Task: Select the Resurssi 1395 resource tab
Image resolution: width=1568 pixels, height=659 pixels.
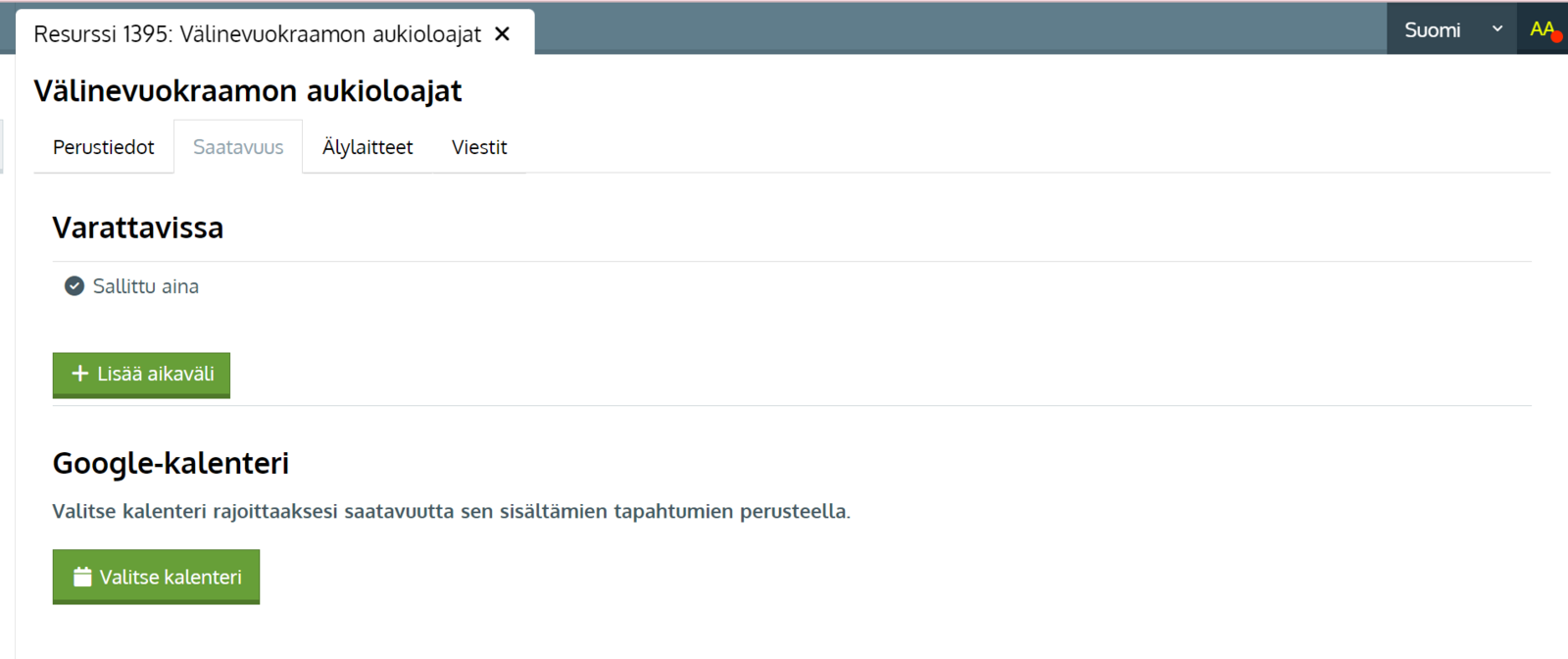Action: pos(257,34)
